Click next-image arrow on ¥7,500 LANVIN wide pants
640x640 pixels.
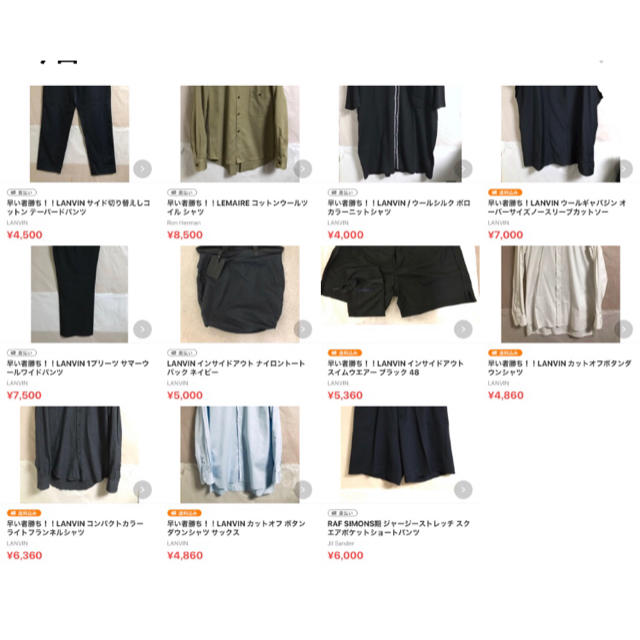tap(142, 329)
